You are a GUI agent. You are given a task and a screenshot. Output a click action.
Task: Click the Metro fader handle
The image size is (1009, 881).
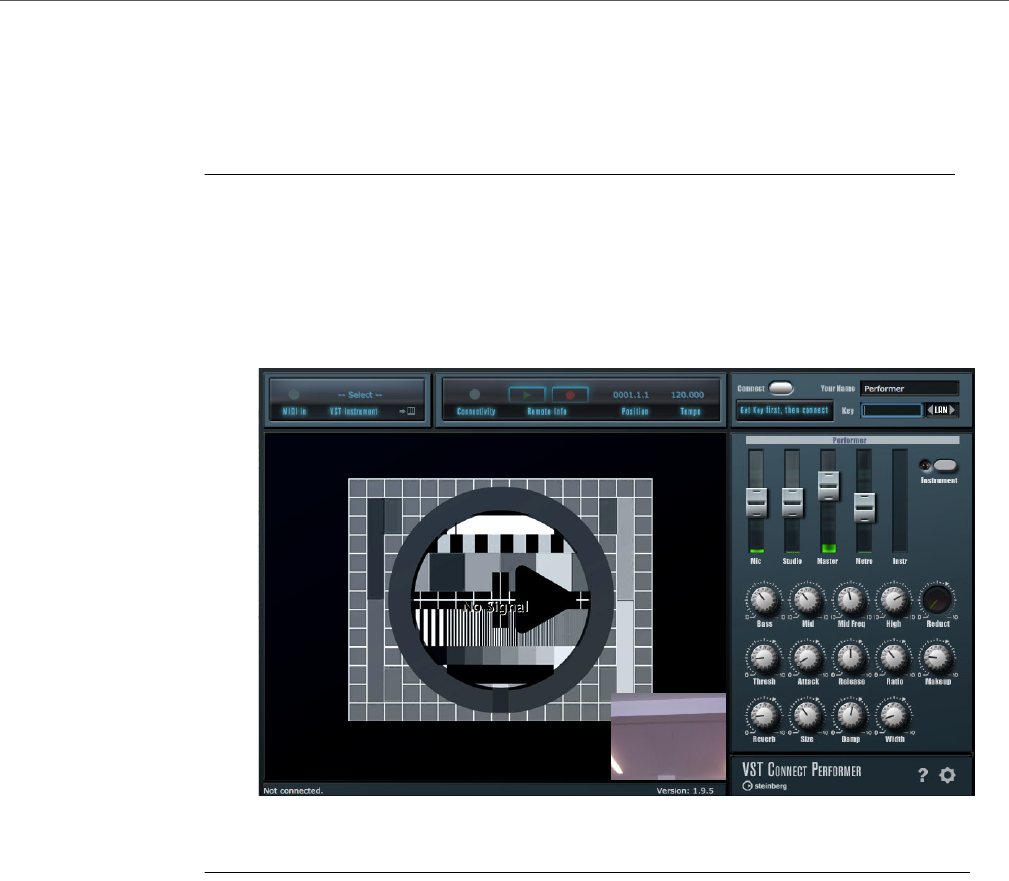point(864,508)
